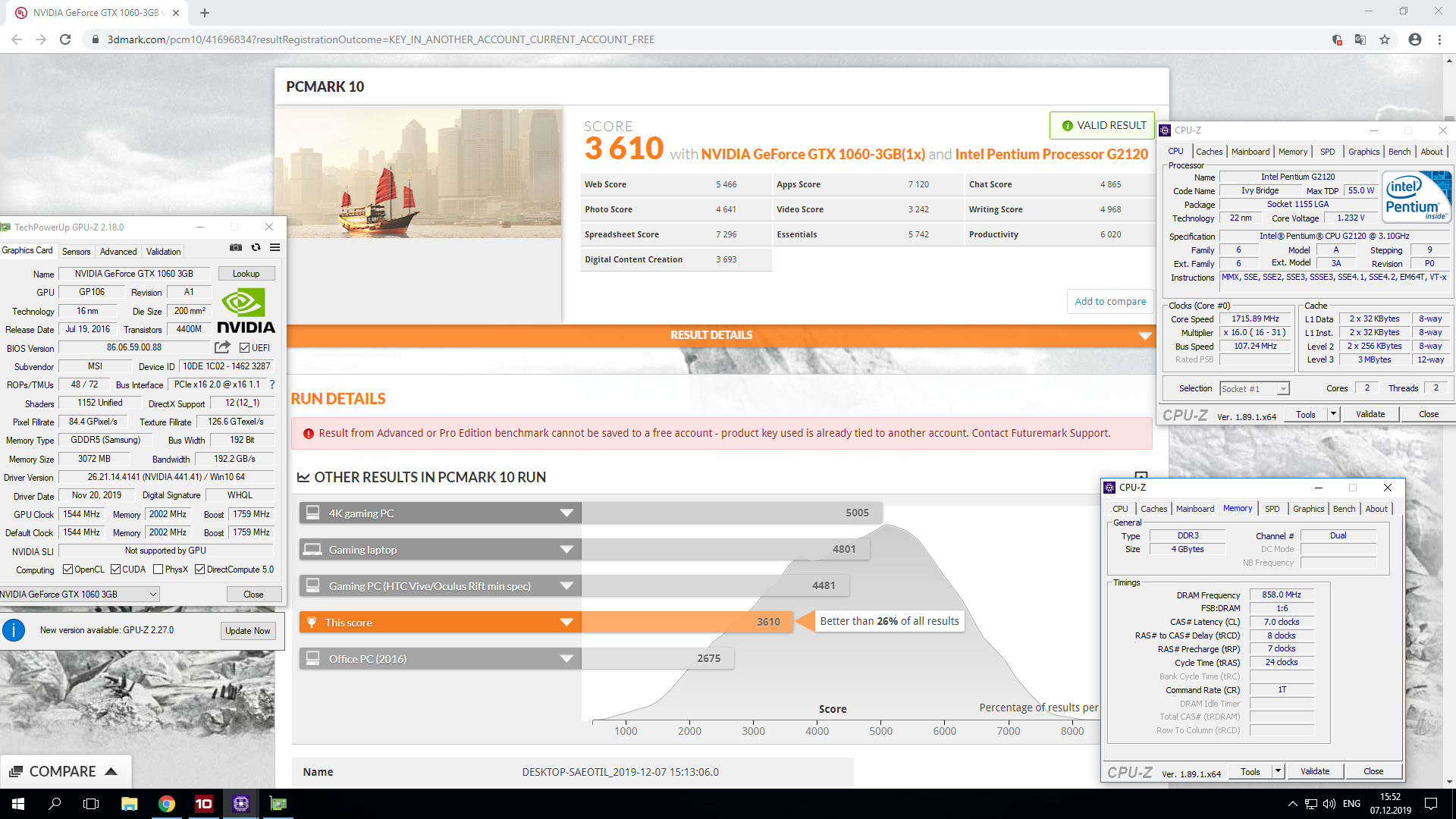Click the PCMark 10 result thumbnail image
Screen dimensions: 1456x819
[x=419, y=174]
